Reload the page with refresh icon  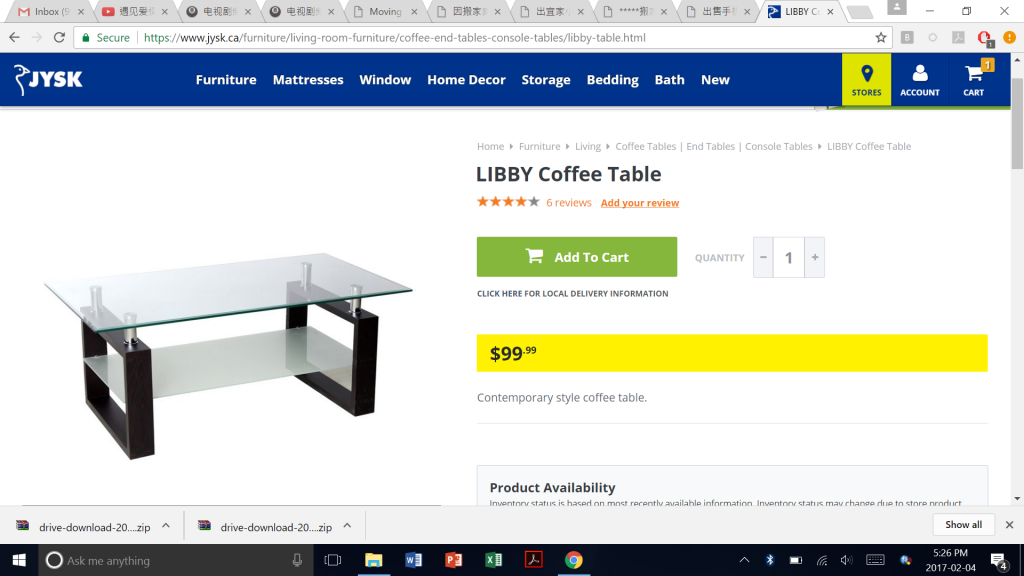click(x=59, y=38)
